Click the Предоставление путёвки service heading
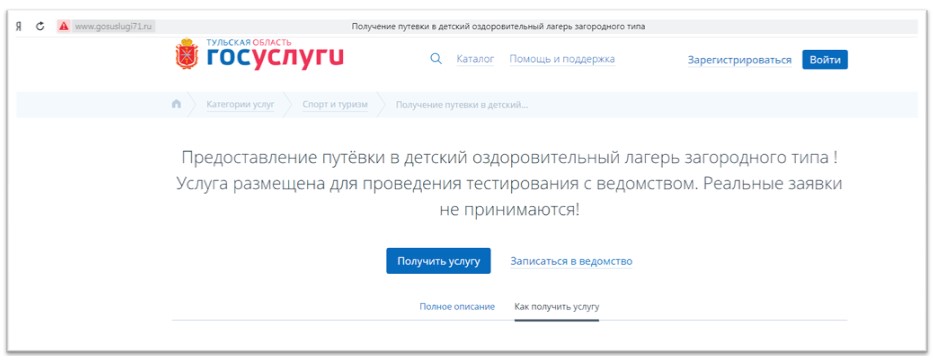The image size is (934, 361). [x=509, y=184]
